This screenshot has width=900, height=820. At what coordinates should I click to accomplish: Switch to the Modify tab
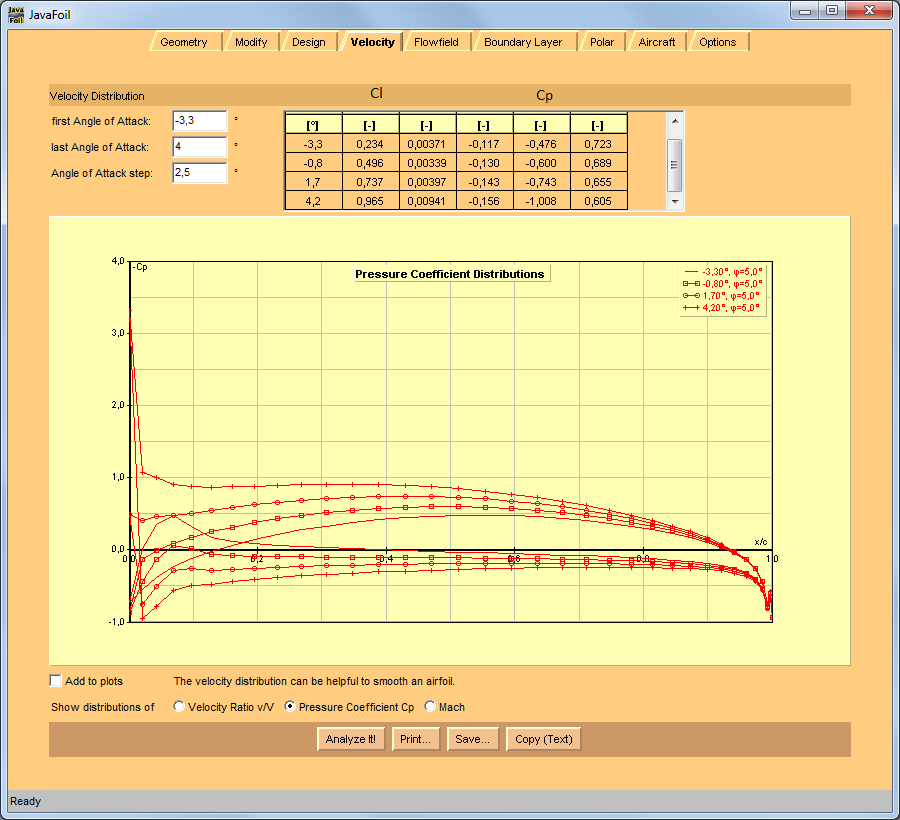click(250, 42)
